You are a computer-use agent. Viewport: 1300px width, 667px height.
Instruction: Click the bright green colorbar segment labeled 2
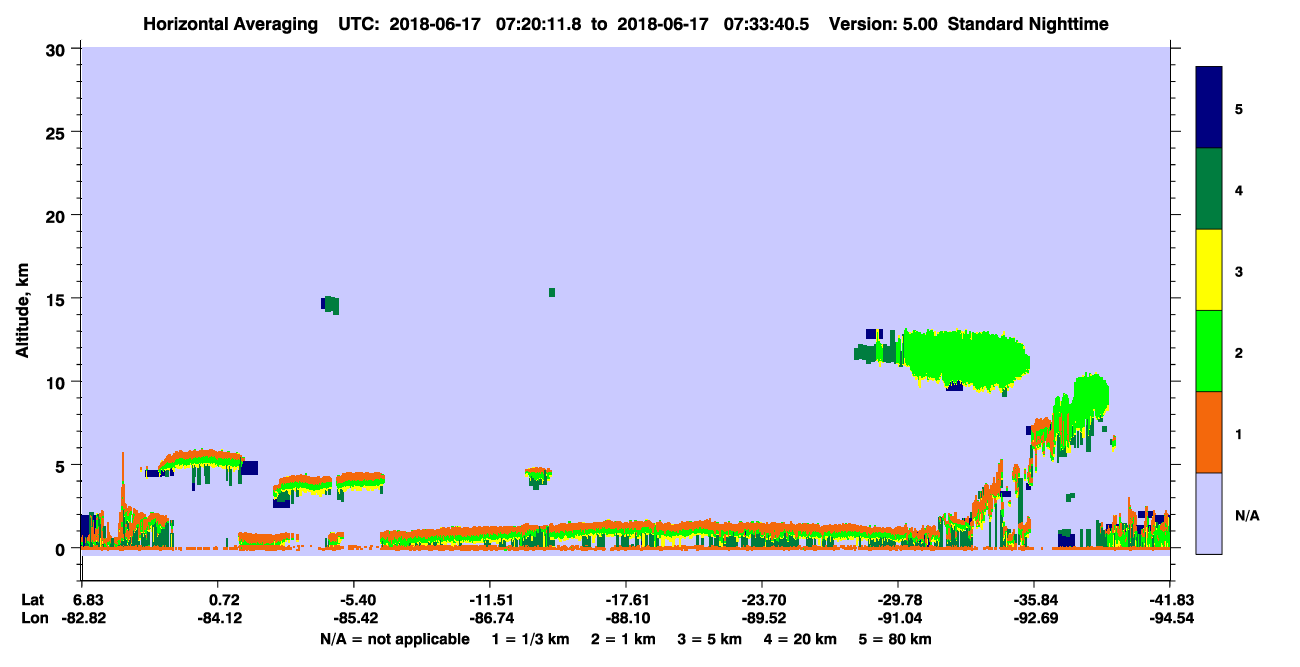click(1209, 351)
